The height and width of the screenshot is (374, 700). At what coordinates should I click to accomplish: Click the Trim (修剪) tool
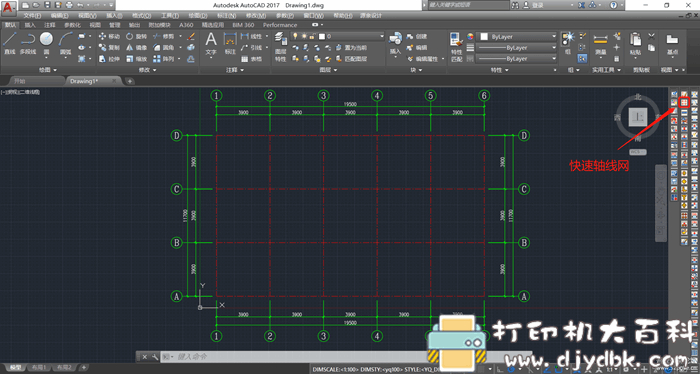[163, 36]
